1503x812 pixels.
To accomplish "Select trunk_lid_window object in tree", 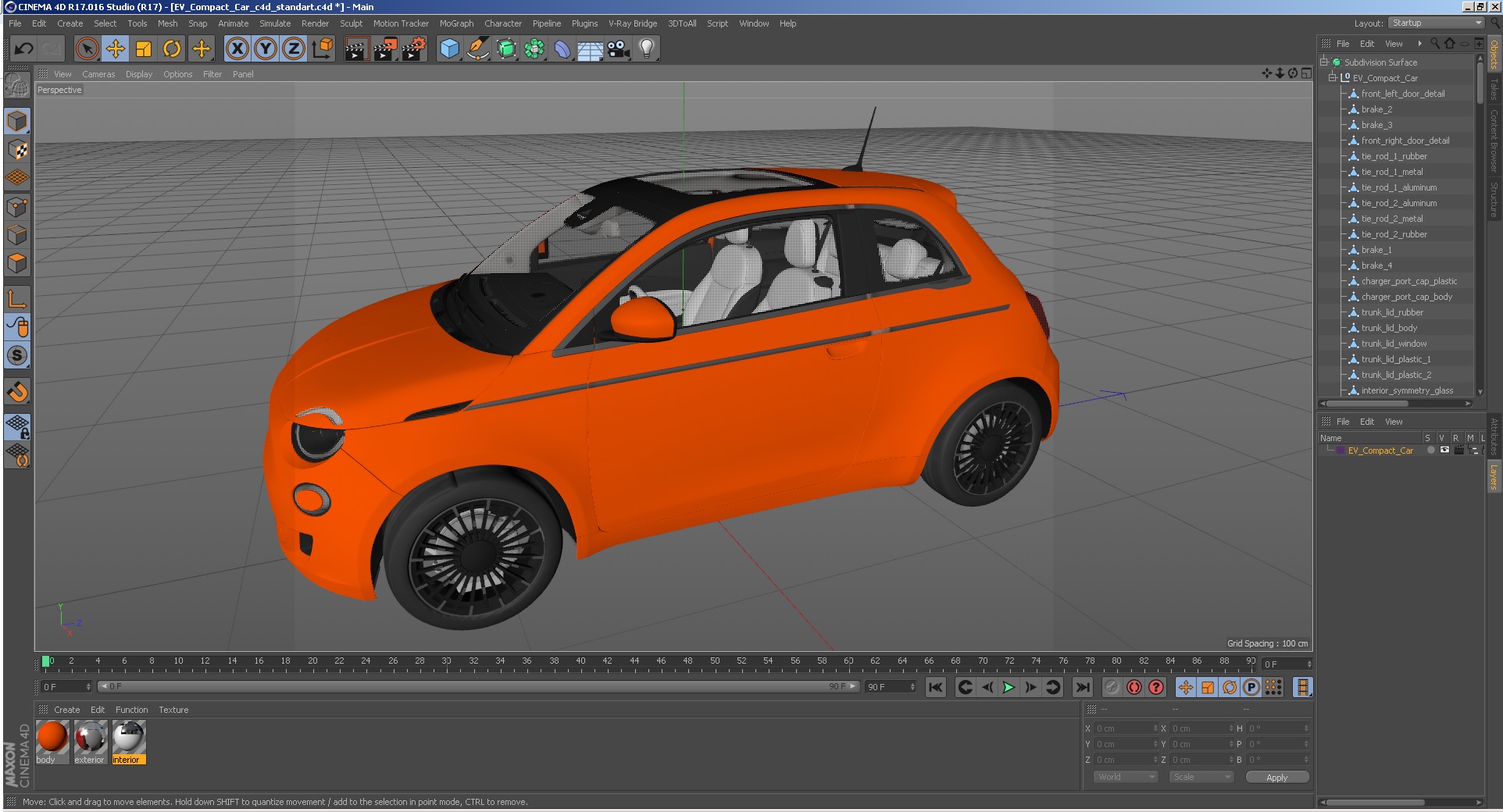I will (x=1394, y=344).
